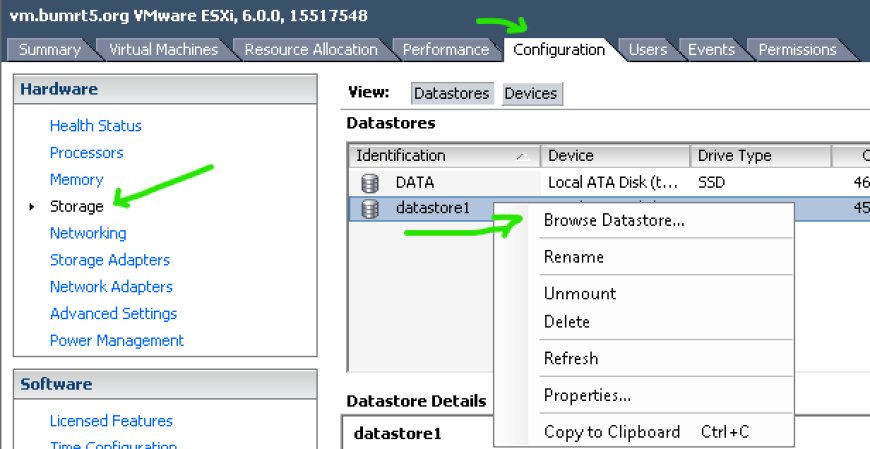Click datastore1 in Datastore Details

click(x=397, y=433)
